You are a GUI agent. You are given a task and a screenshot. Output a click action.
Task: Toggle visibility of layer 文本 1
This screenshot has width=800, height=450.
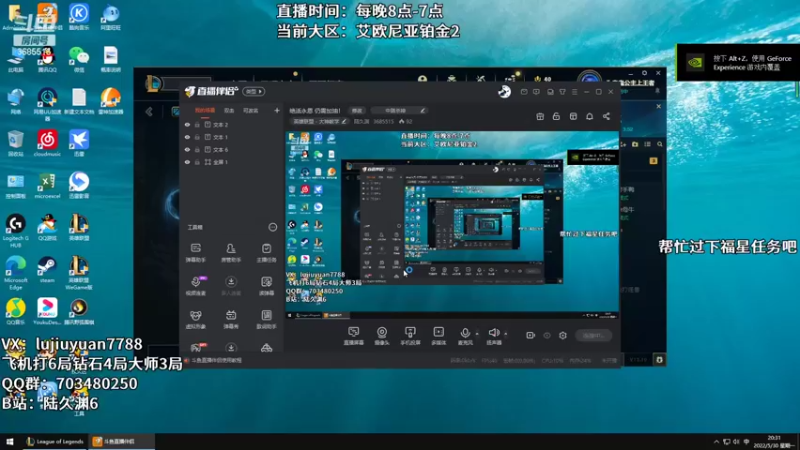187,137
